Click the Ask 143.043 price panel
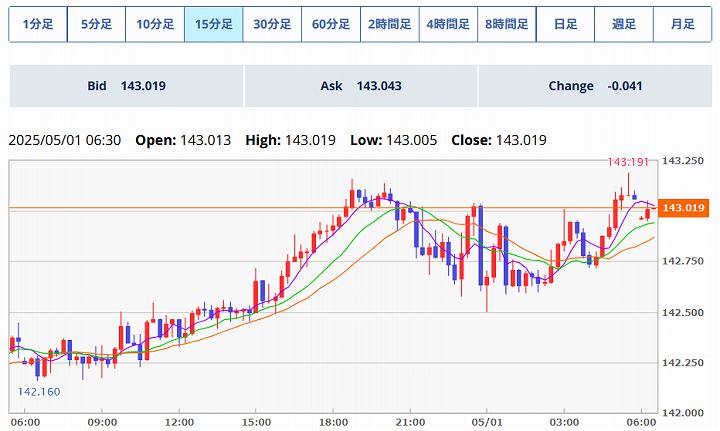 point(361,86)
